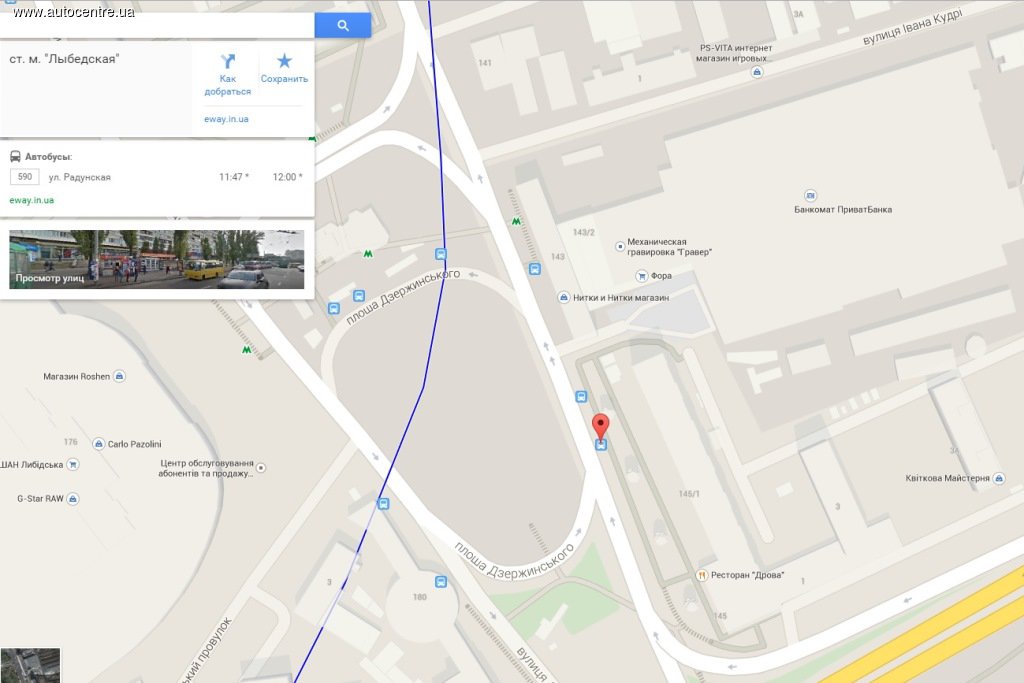Select Ресторан "Дрова" fork icon
Screen dimensions: 1024x683
(x=701, y=575)
